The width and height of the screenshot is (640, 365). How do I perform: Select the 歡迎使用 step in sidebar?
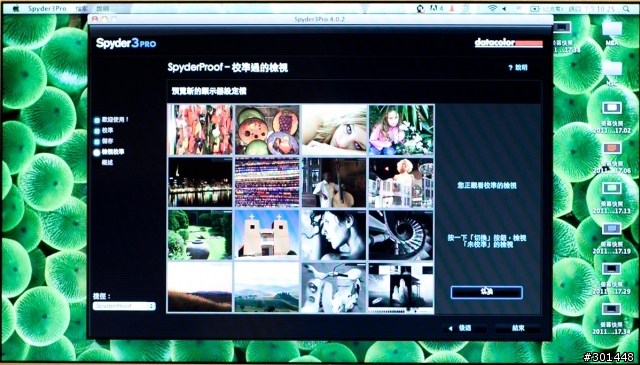111,120
